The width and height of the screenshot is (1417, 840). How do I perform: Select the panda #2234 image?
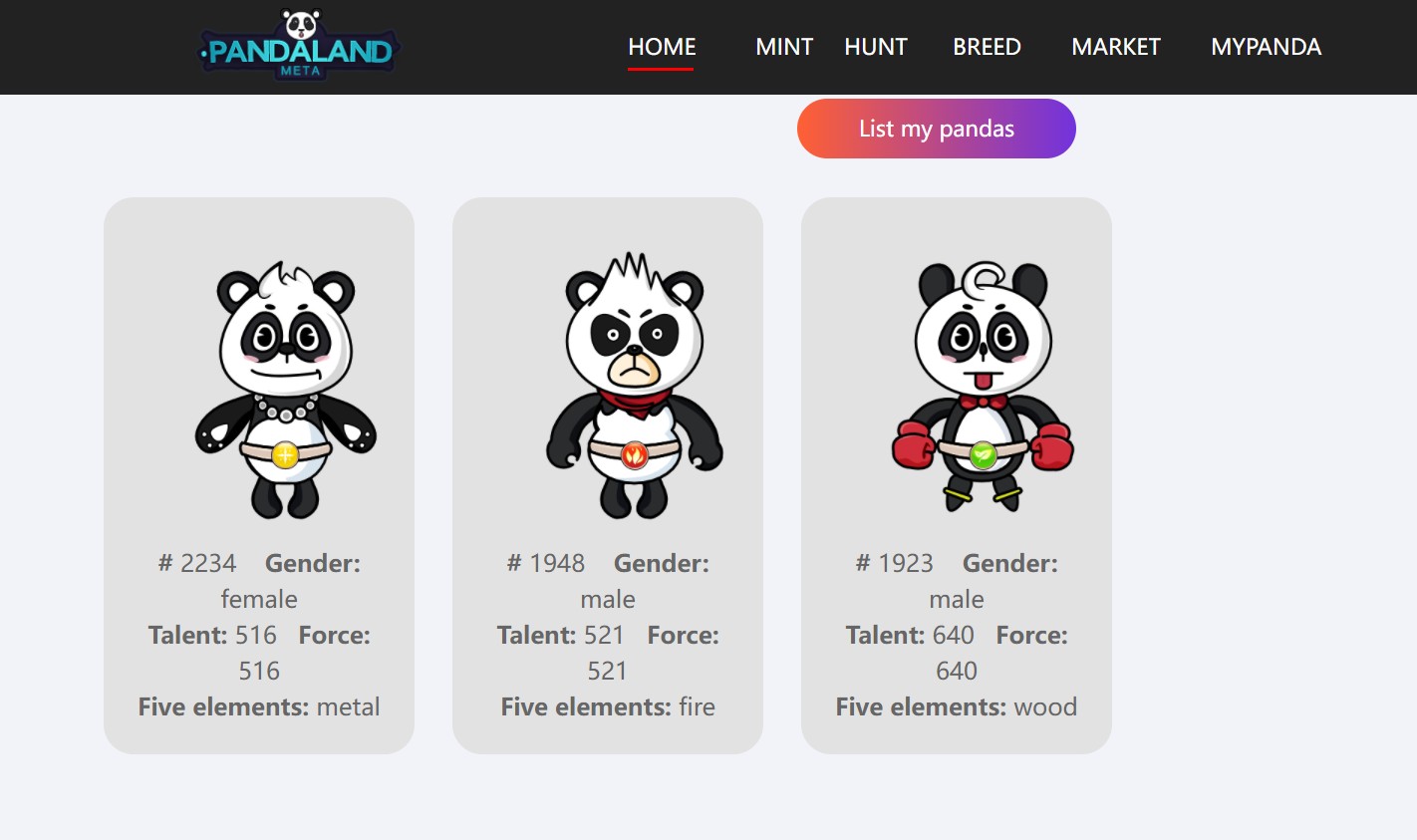click(x=286, y=390)
